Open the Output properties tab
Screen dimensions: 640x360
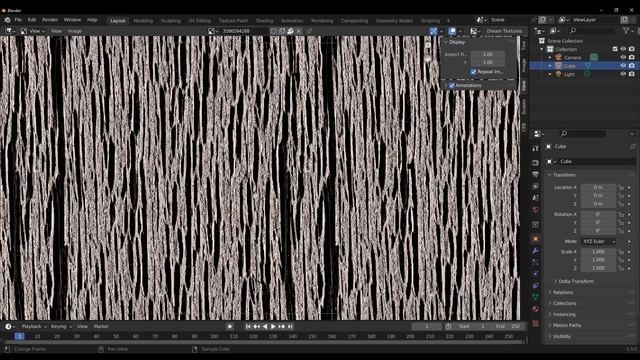pos(536,175)
